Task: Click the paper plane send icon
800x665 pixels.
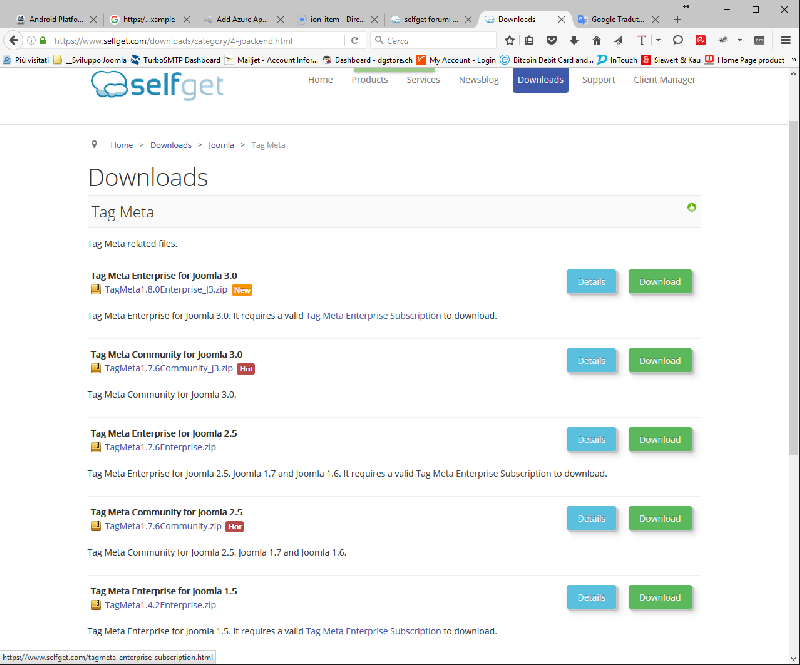Action: 618,40
